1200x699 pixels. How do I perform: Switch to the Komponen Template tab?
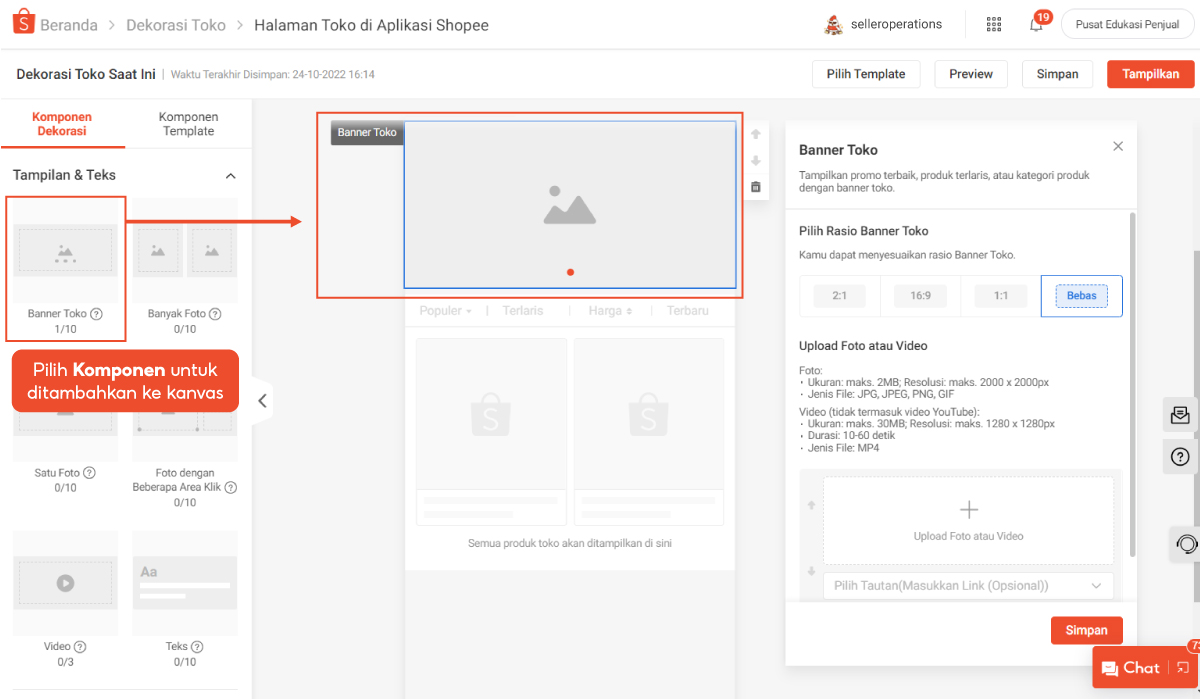(x=188, y=124)
